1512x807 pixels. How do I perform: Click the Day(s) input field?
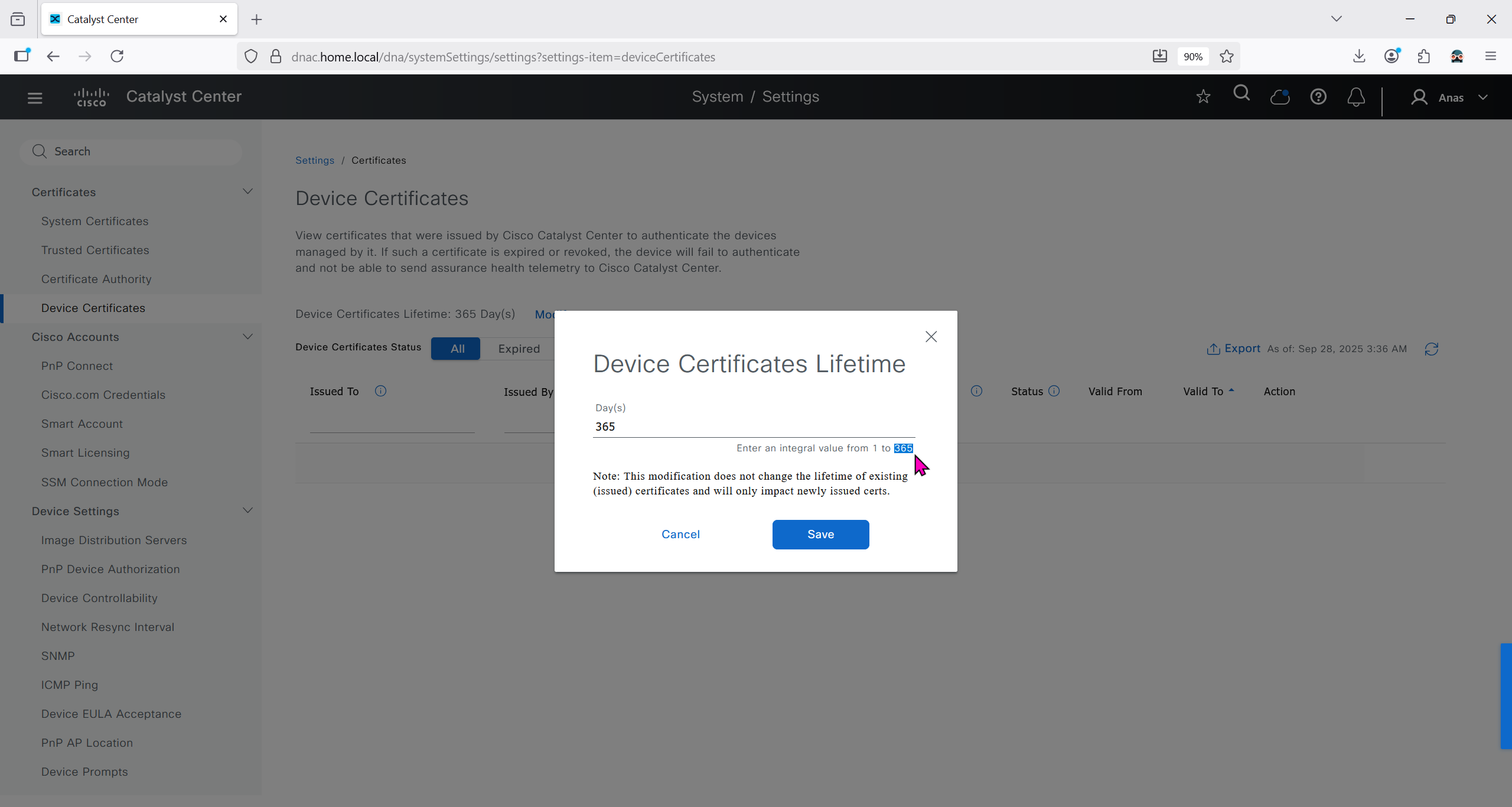point(753,427)
